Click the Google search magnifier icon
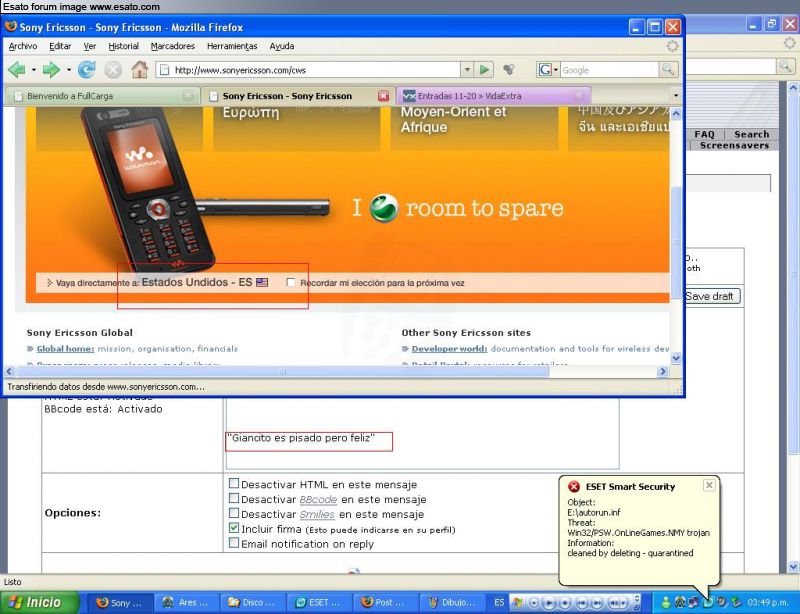 pos(668,69)
